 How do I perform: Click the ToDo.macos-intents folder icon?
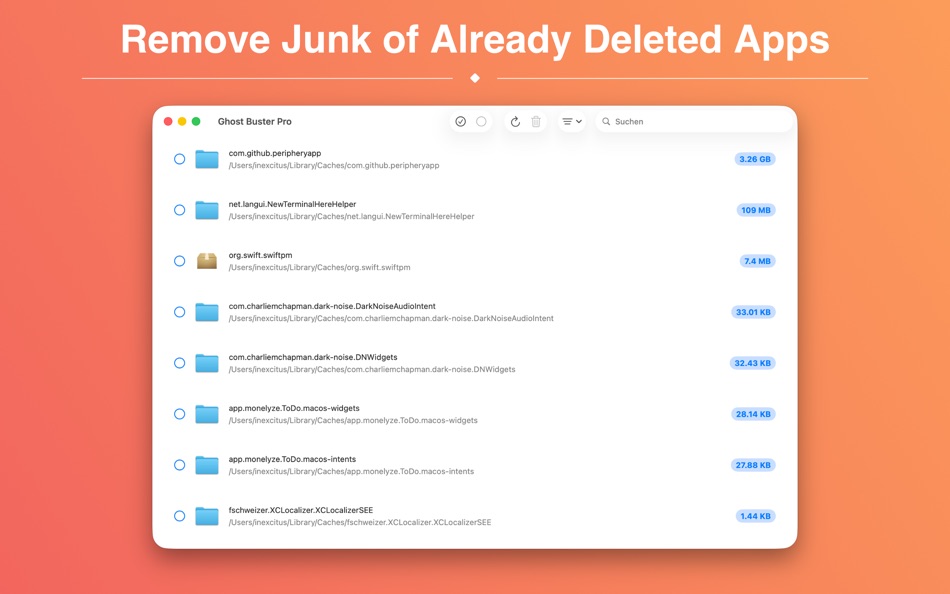pyautogui.click(x=207, y=465)
